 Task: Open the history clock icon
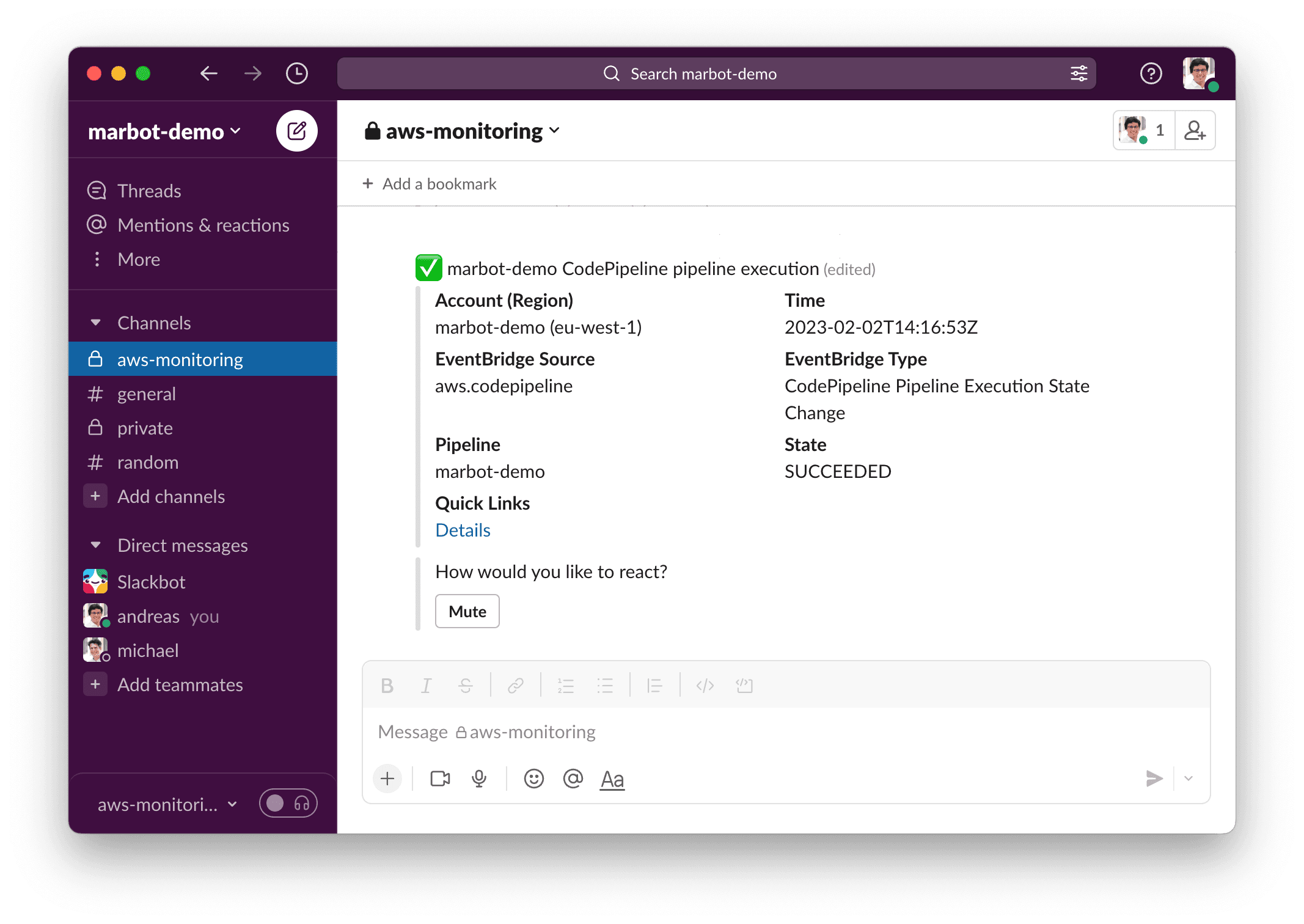click(x=297, y=74)
